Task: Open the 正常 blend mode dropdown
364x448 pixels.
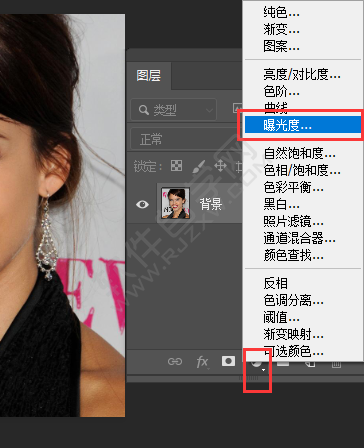Action: tap(186, 139)
